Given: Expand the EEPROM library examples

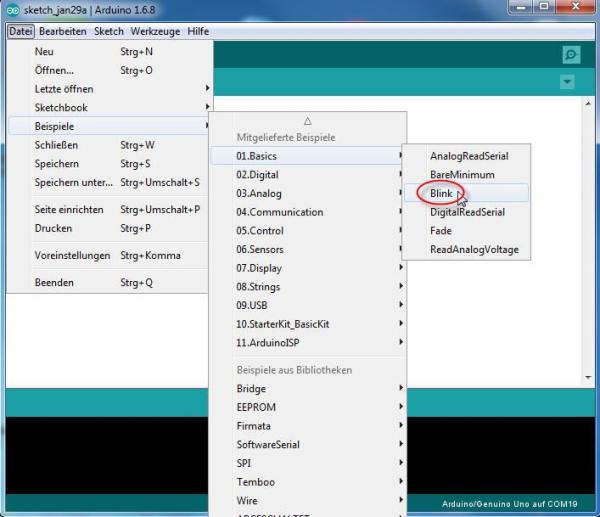Looking at the screenshot, I should [256, 407].
